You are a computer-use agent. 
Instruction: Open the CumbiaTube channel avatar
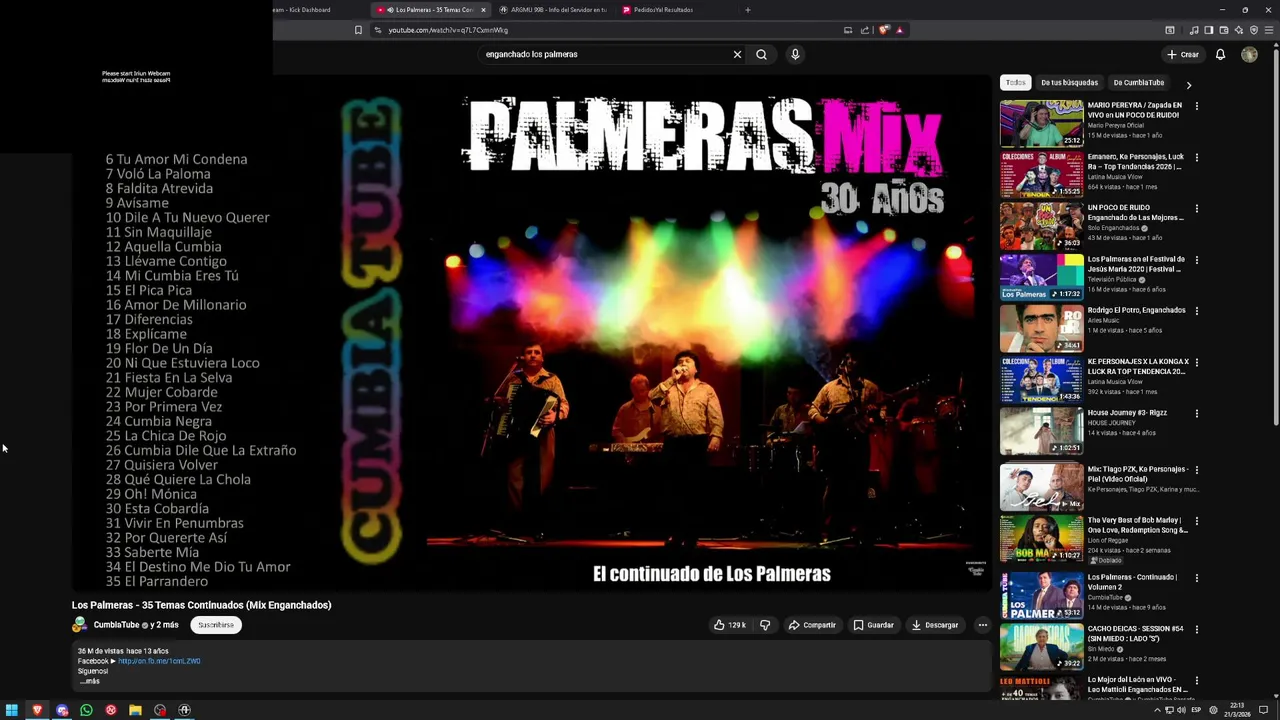point(79,625)
